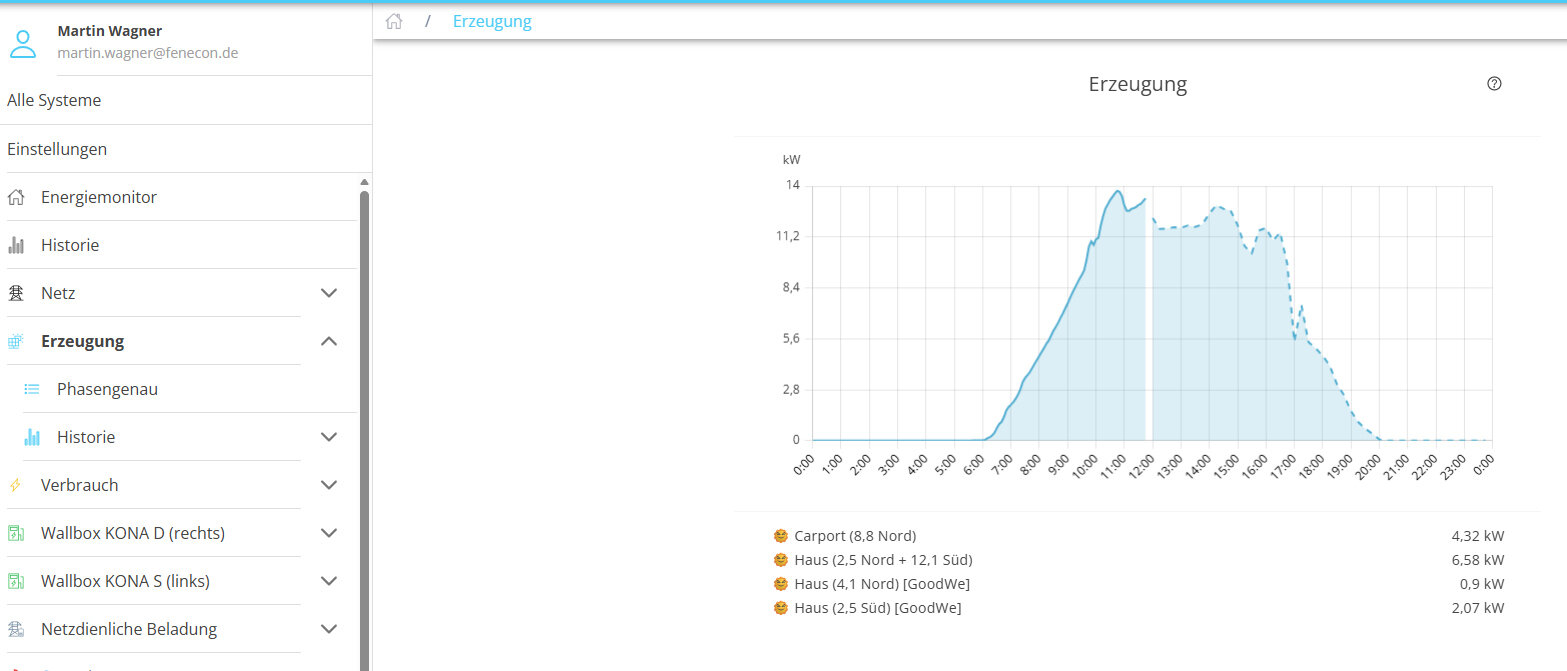Click the Erzeugung breadcrumb link

pos(492,21)
